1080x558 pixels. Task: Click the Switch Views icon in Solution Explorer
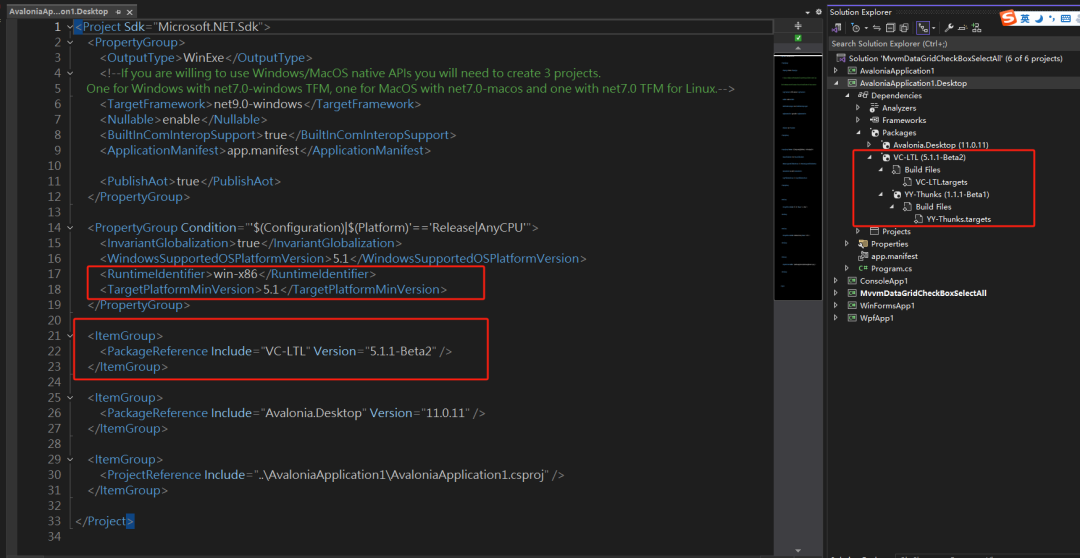838,28
